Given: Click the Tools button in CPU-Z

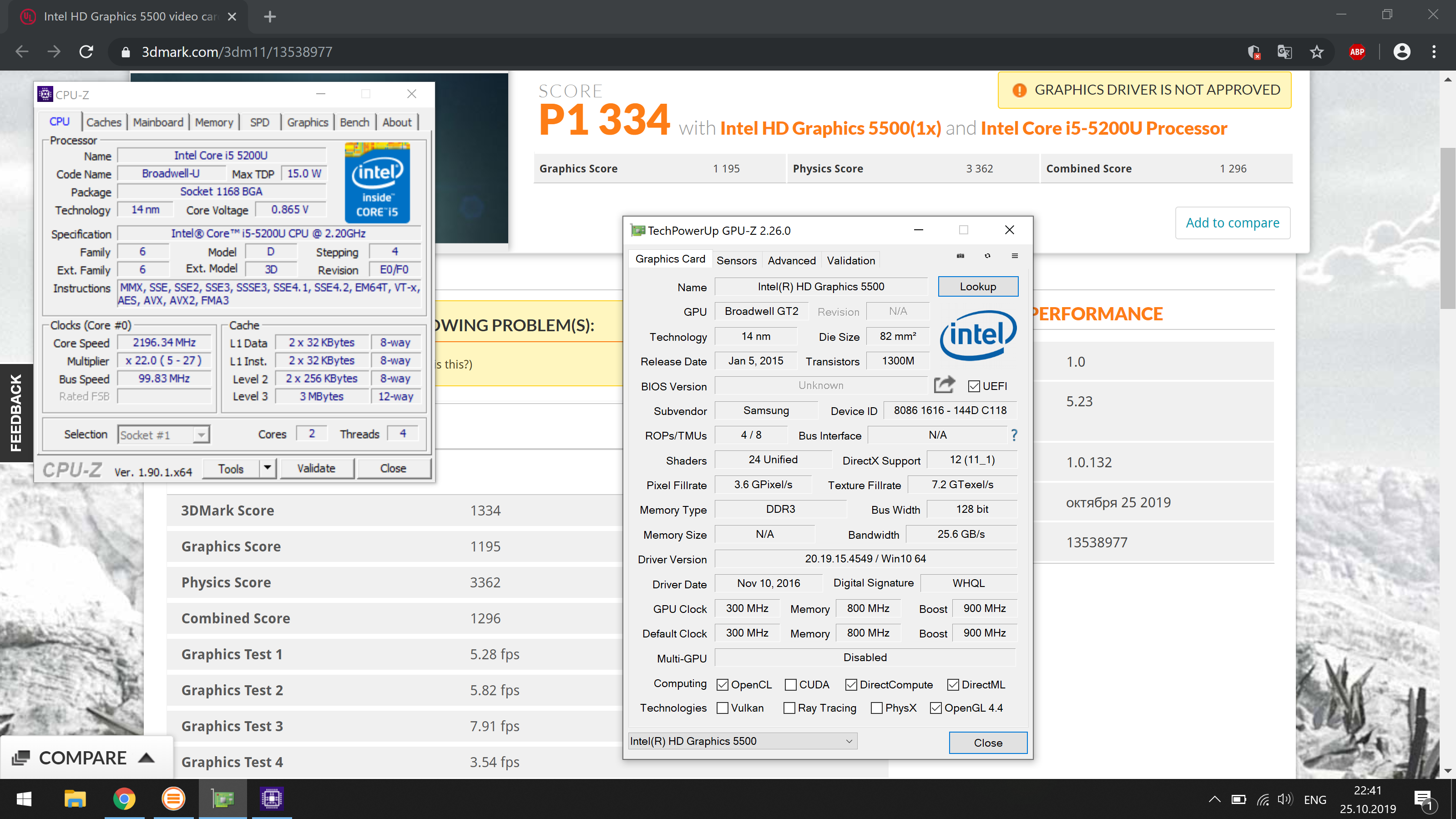Looking at the screenshot, I should click(231, 468).
